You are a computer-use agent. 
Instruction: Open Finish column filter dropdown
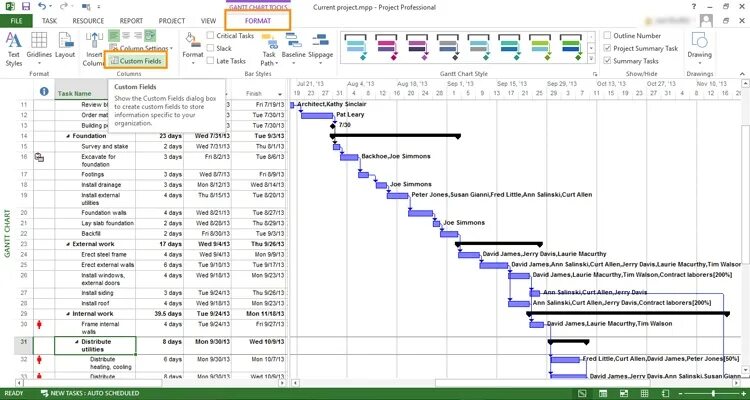click(280, 94)
